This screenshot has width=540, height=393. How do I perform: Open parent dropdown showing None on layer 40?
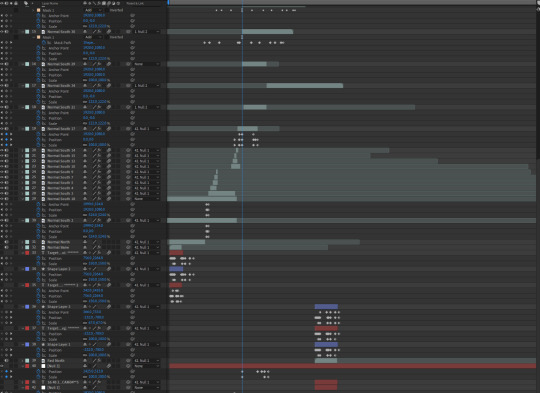147,366
